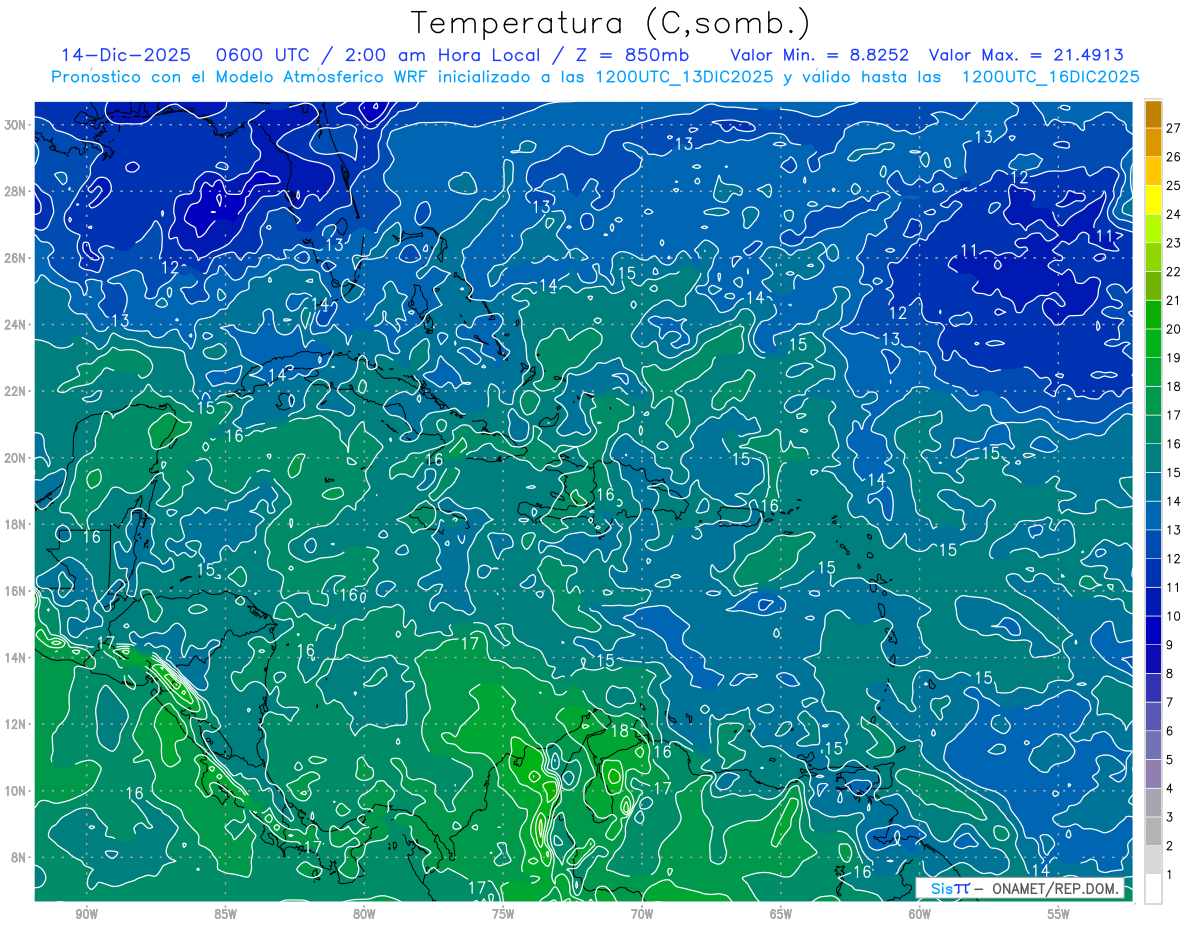Click latitude axis label 18N
The image size is (1200, 927).
point(16,524)
